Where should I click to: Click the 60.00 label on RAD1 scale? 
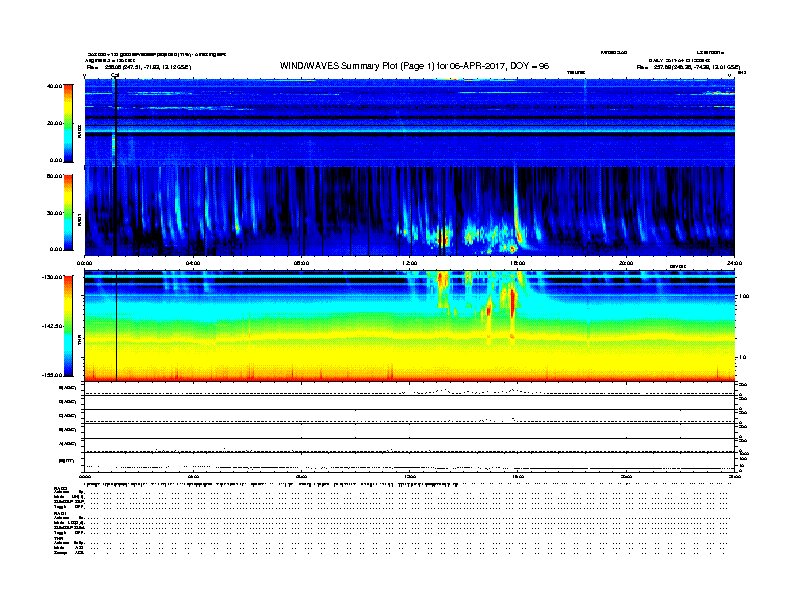(54, 176)
